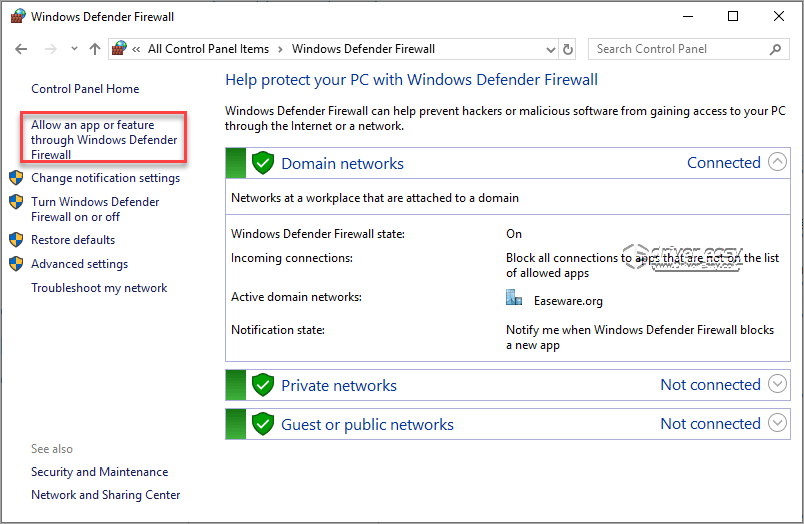
Task: Click the Domain networks heading
Action: 343,164
